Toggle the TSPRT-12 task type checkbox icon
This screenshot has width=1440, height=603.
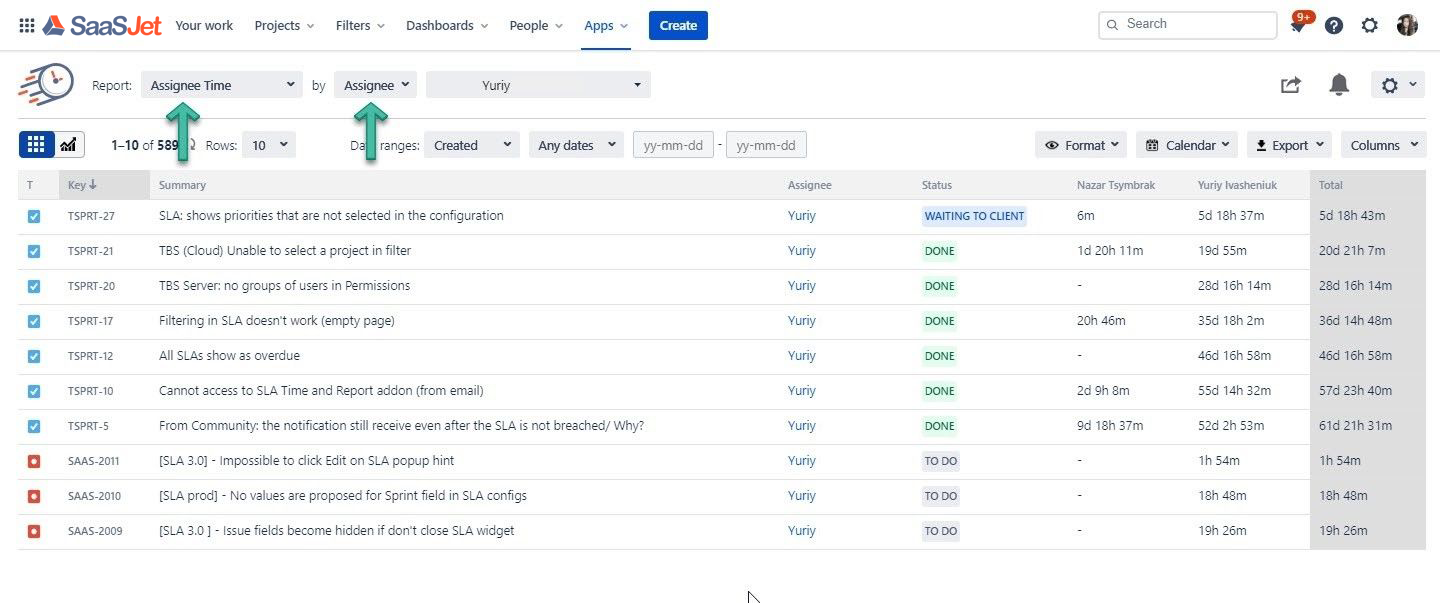[x=34, y=356]
